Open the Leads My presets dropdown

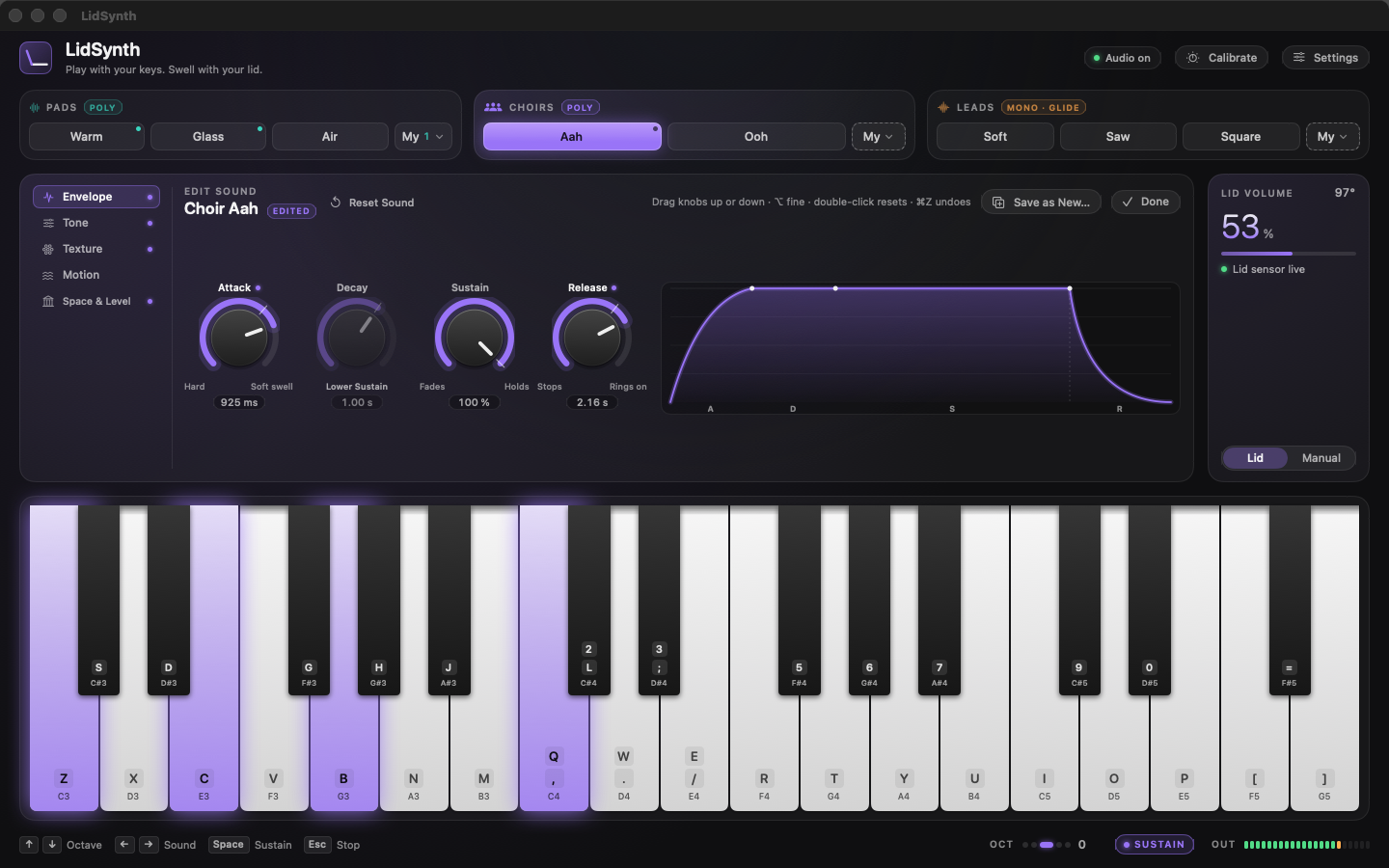(x=1332, y=137)
